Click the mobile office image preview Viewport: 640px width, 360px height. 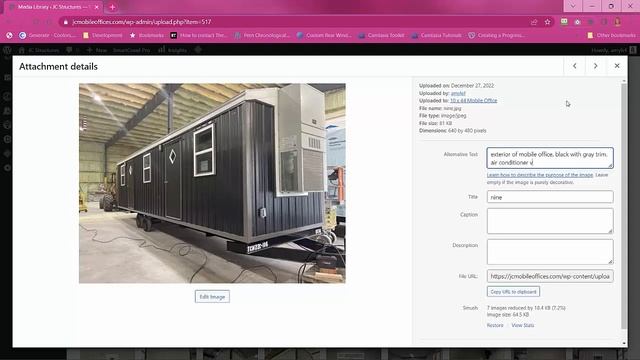point(212,183)
